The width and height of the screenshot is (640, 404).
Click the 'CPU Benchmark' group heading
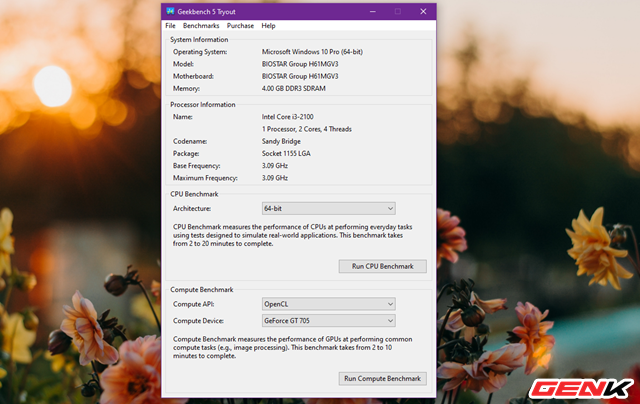pos(194,194)
